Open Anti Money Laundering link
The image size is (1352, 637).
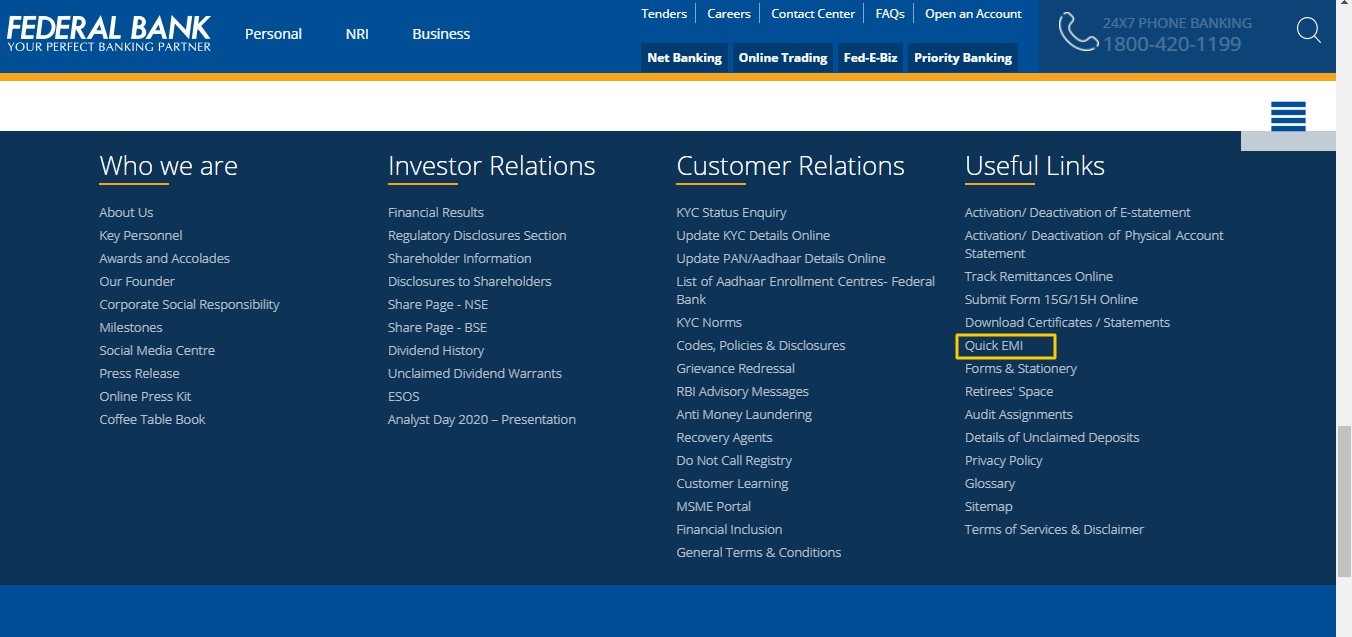tap(744, 414)
